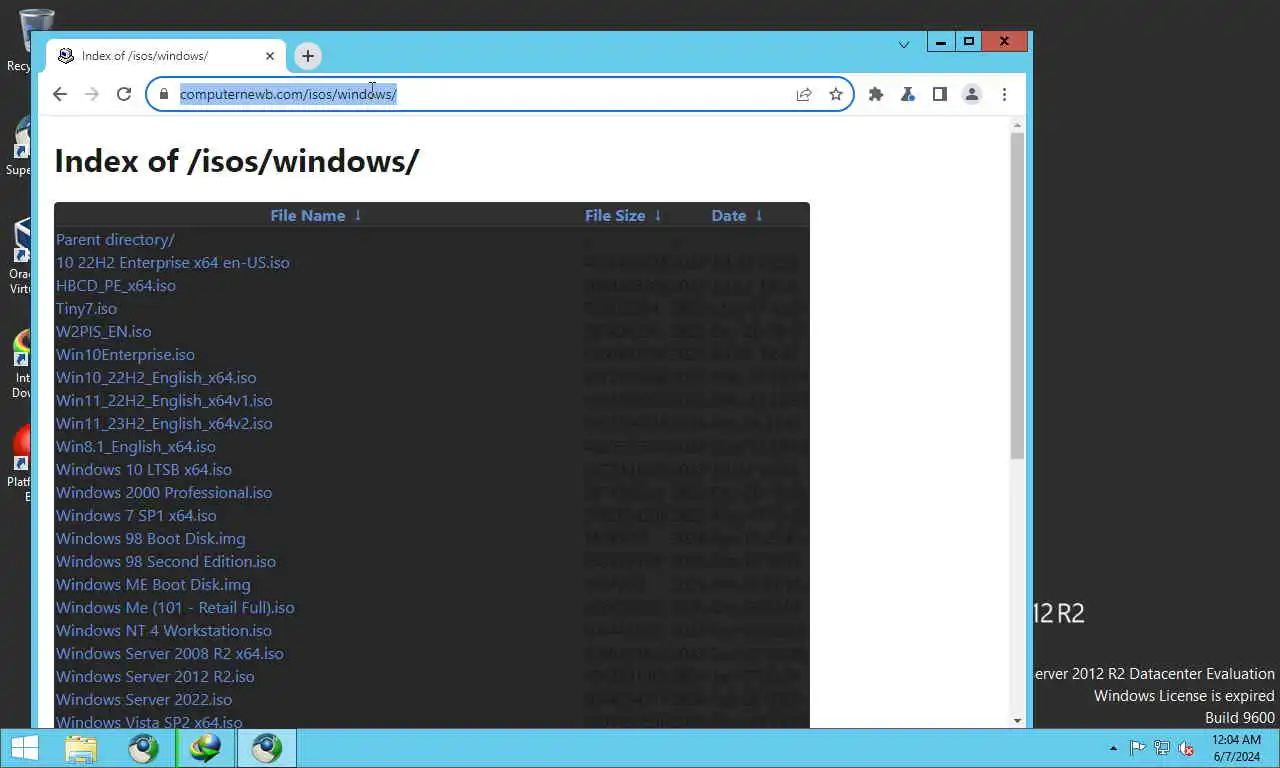
Task: Select the Index of /isos/windows/ tab
Action: click(x=166, y=56)
